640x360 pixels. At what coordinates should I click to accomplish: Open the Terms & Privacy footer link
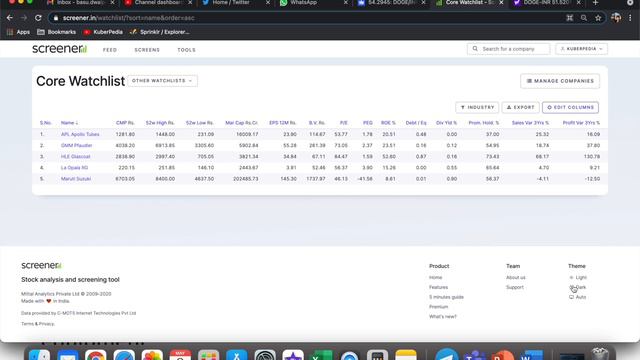(x=38, y=324)
